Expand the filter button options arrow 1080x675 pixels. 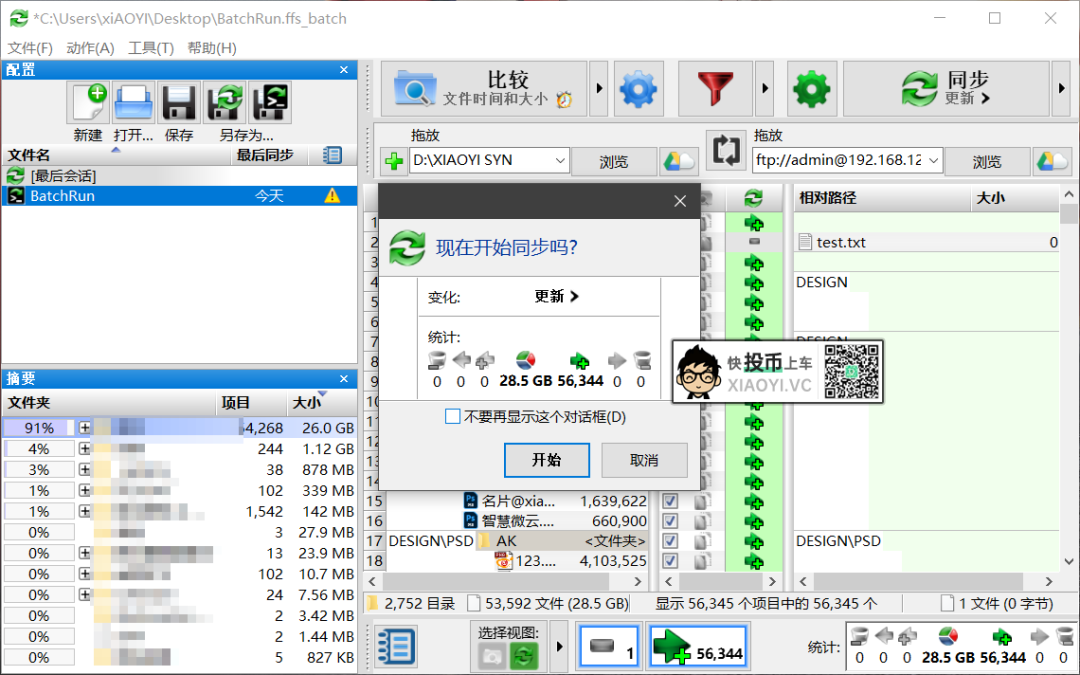click(765, 89)
